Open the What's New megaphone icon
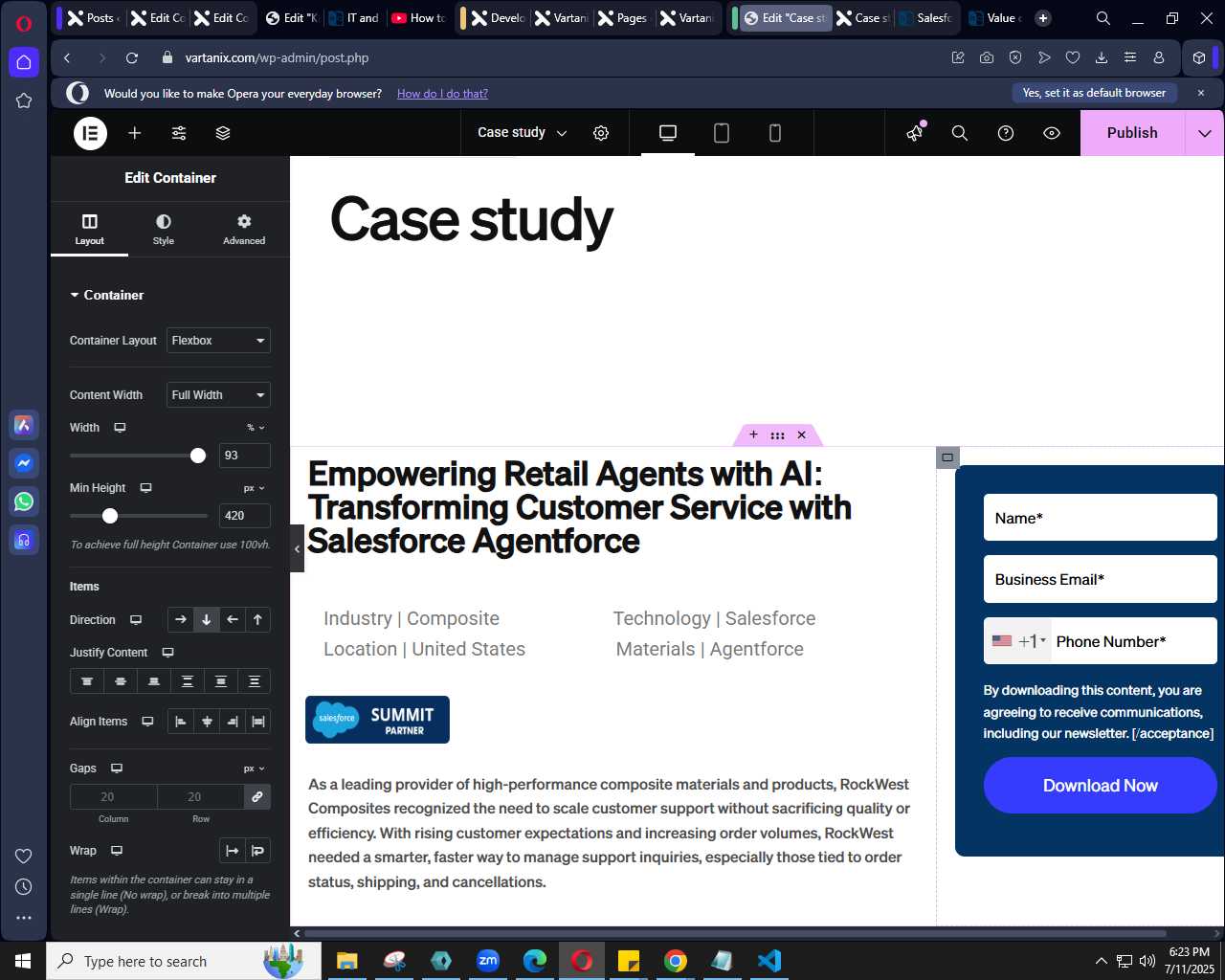The image size is (1225, 980). [916, 133]
